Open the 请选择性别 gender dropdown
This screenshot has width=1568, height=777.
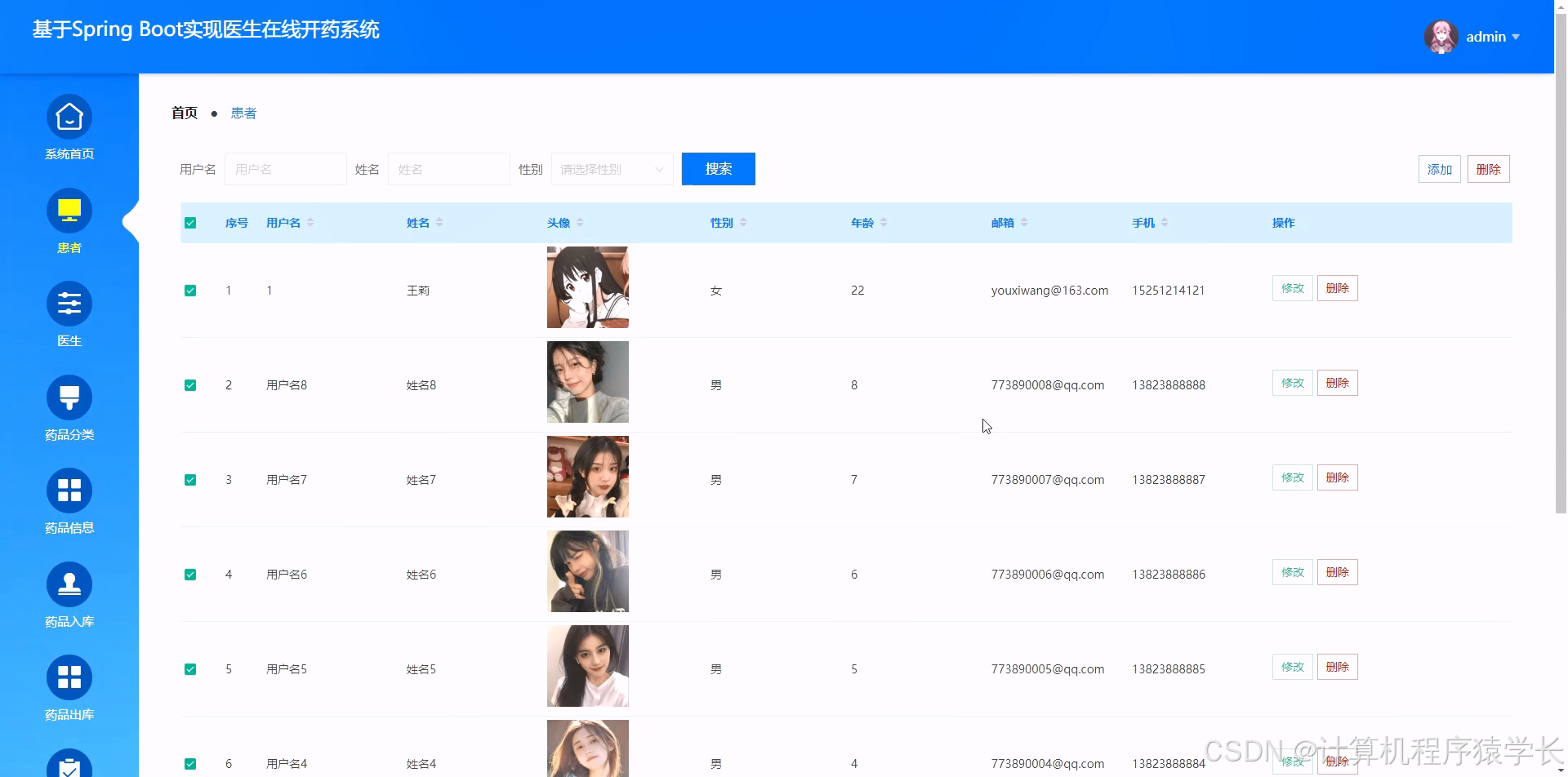click(612, 169)
